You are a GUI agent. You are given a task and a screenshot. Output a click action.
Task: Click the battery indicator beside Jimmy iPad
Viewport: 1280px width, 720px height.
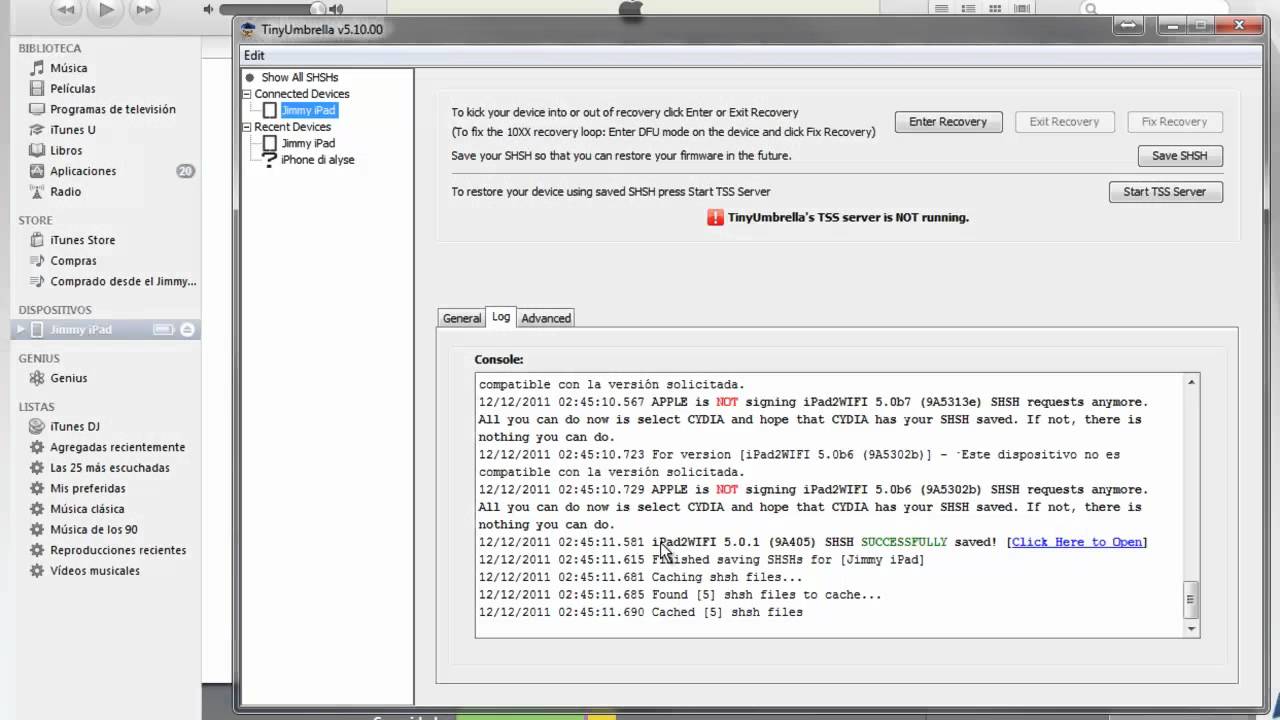click(164, 330)
